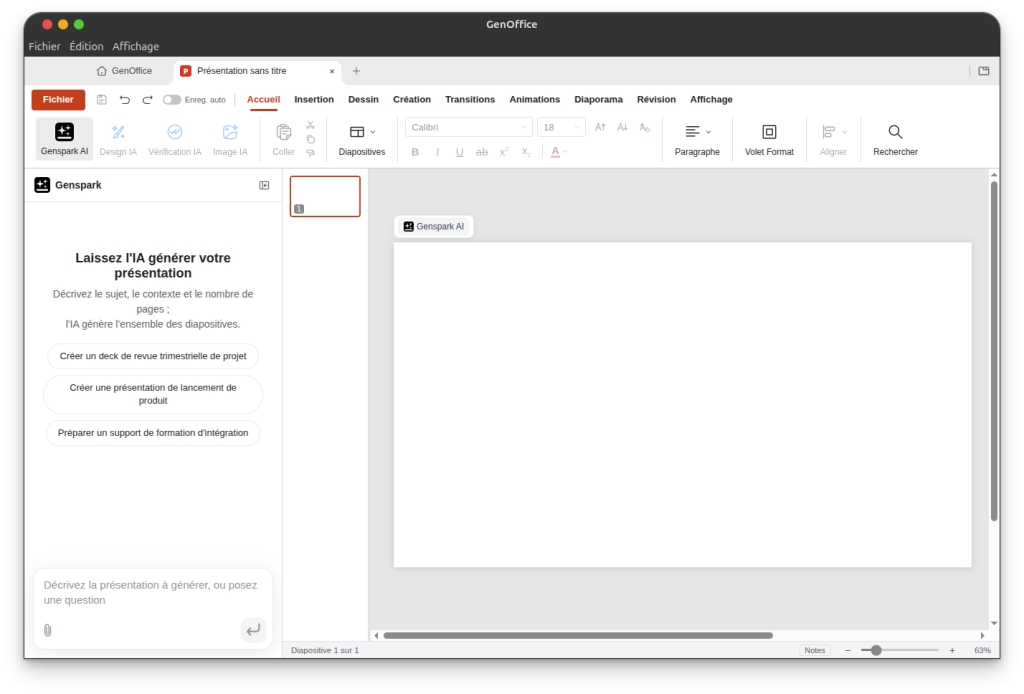Expand the font color dropdown arrow
The width and height of the screenshot is (1024, 694).
click(x=566, y=152)
